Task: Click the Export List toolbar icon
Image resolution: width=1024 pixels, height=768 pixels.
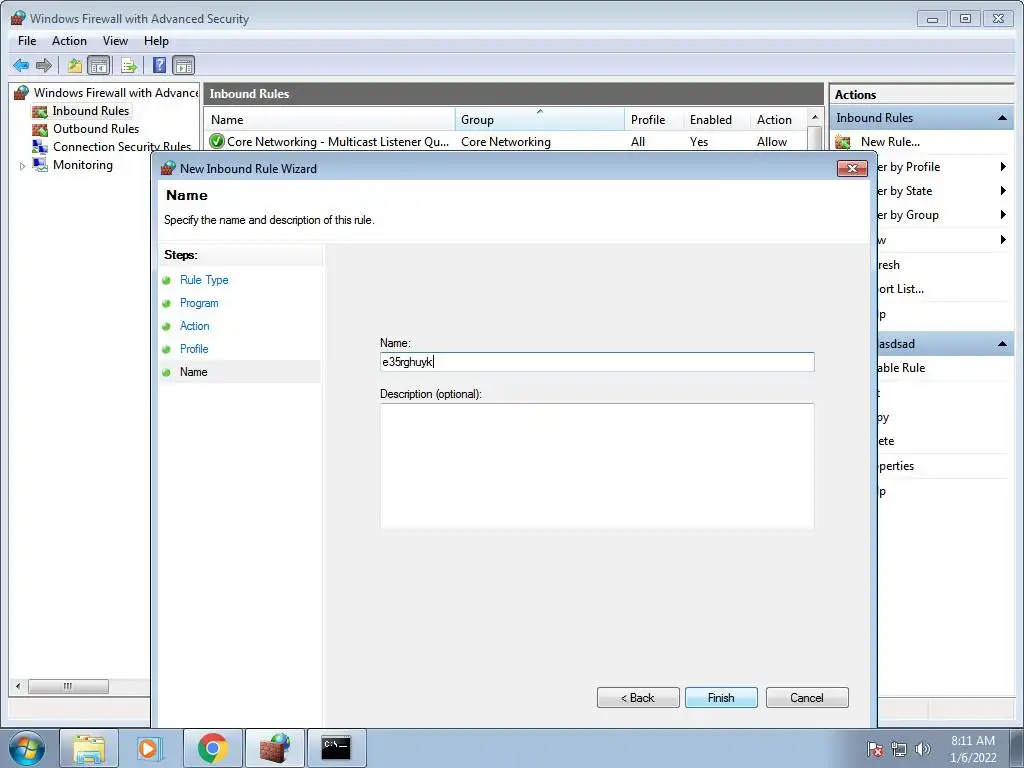Action: pyautogui.click(x=129, y=65)
